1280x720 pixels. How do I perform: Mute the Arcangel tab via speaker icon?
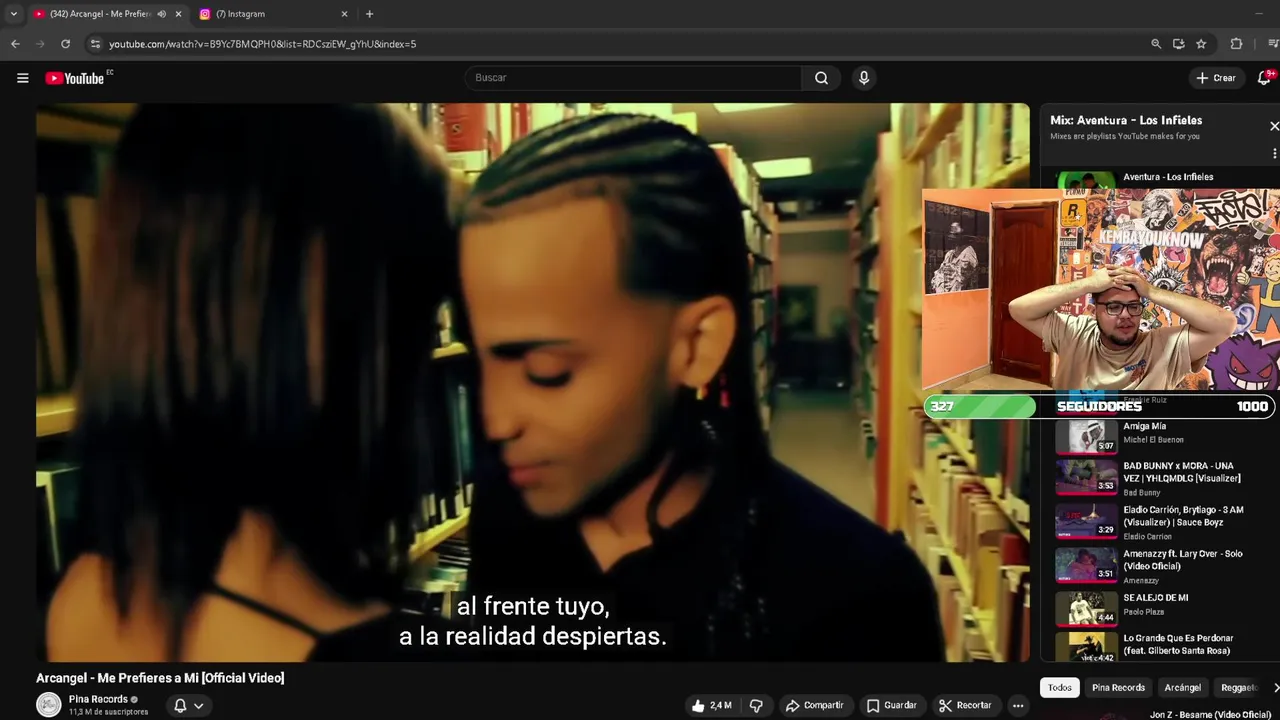point(161,14)
